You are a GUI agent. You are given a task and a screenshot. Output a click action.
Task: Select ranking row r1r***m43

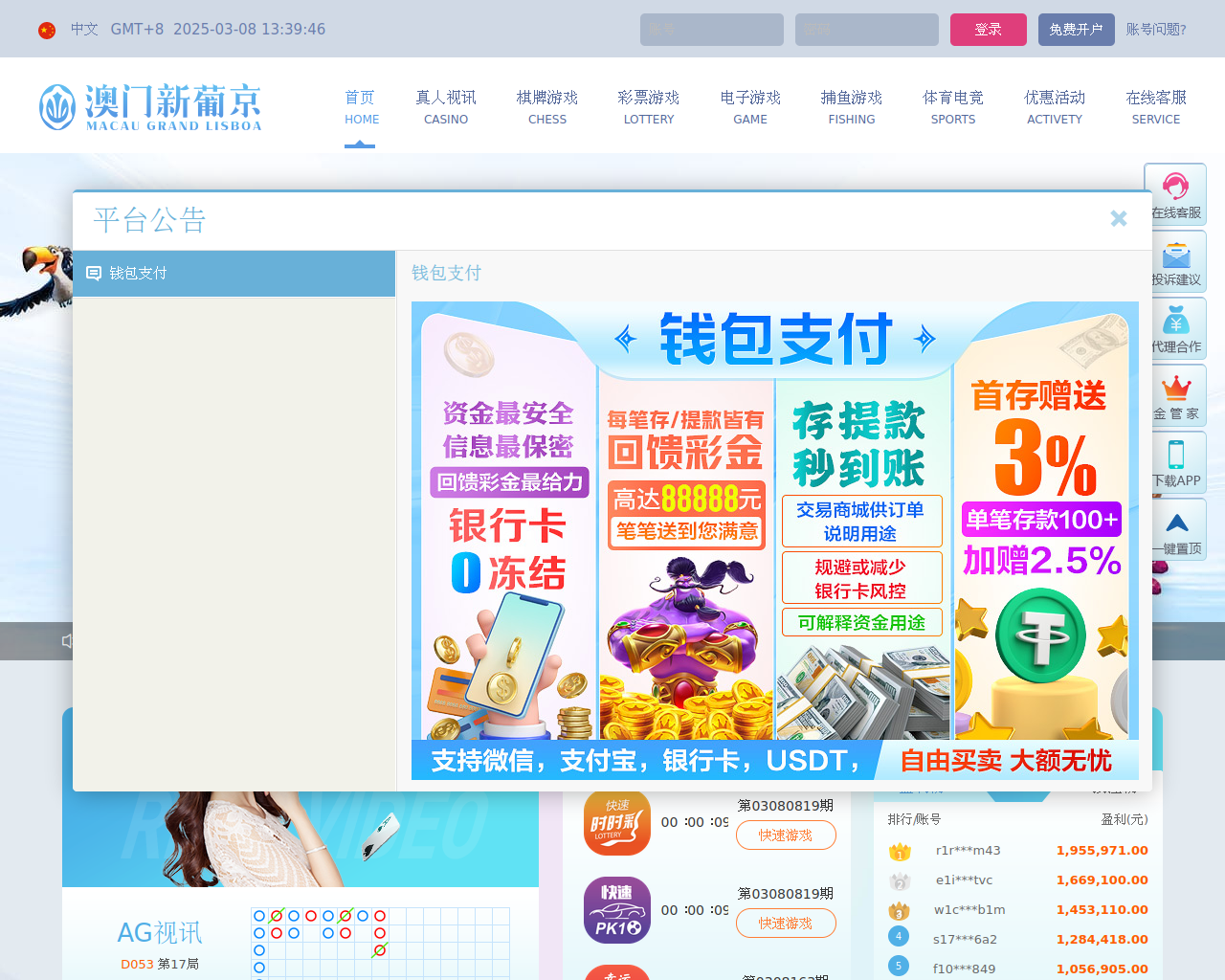[1017, 850]
